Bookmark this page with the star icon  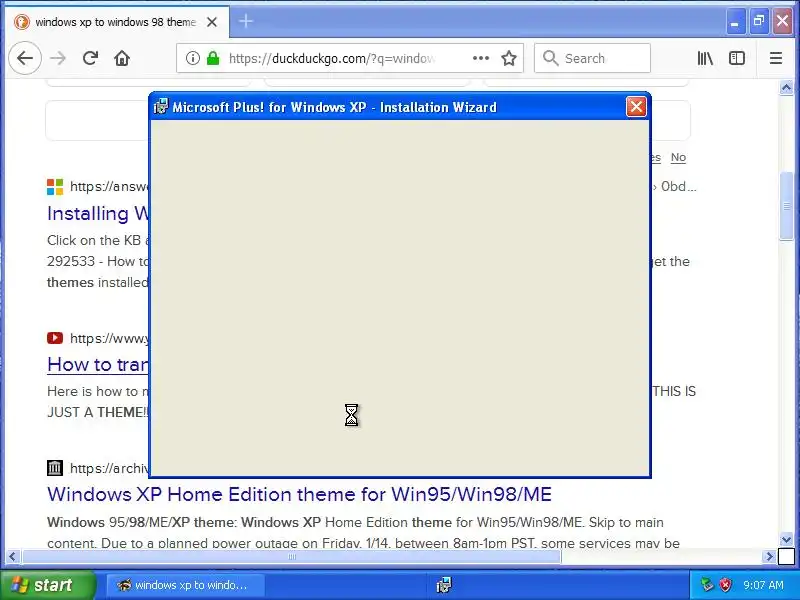pos(509,58)
